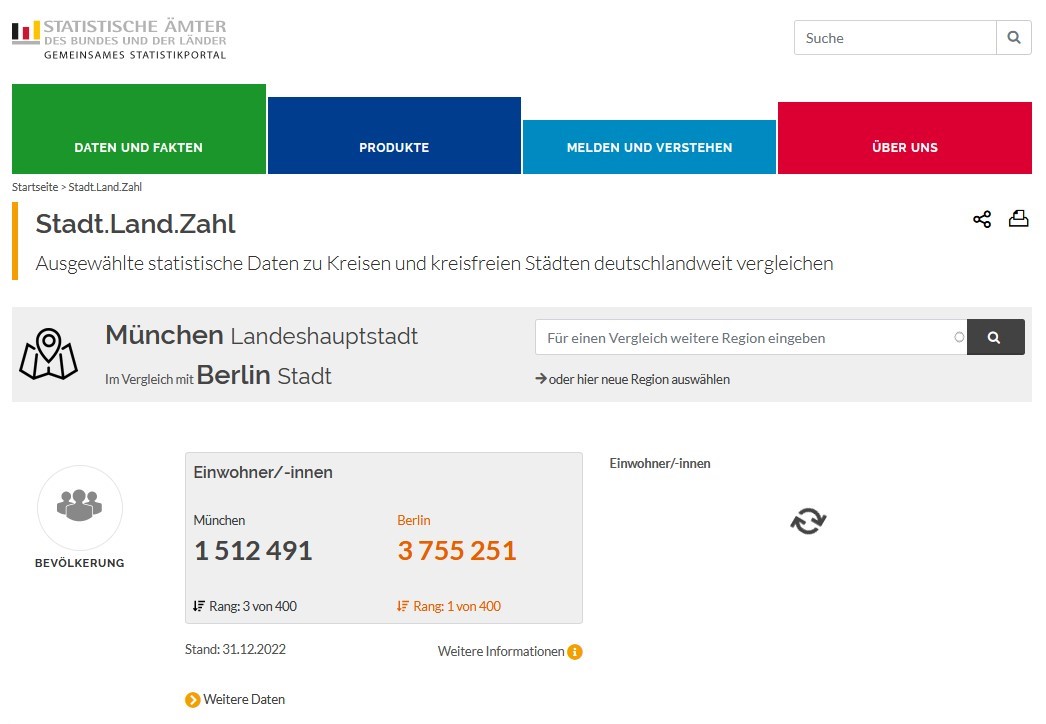Click the map pin icon beside München
The height and width of the screenshot is (724, 1046).
coord(48,354)
